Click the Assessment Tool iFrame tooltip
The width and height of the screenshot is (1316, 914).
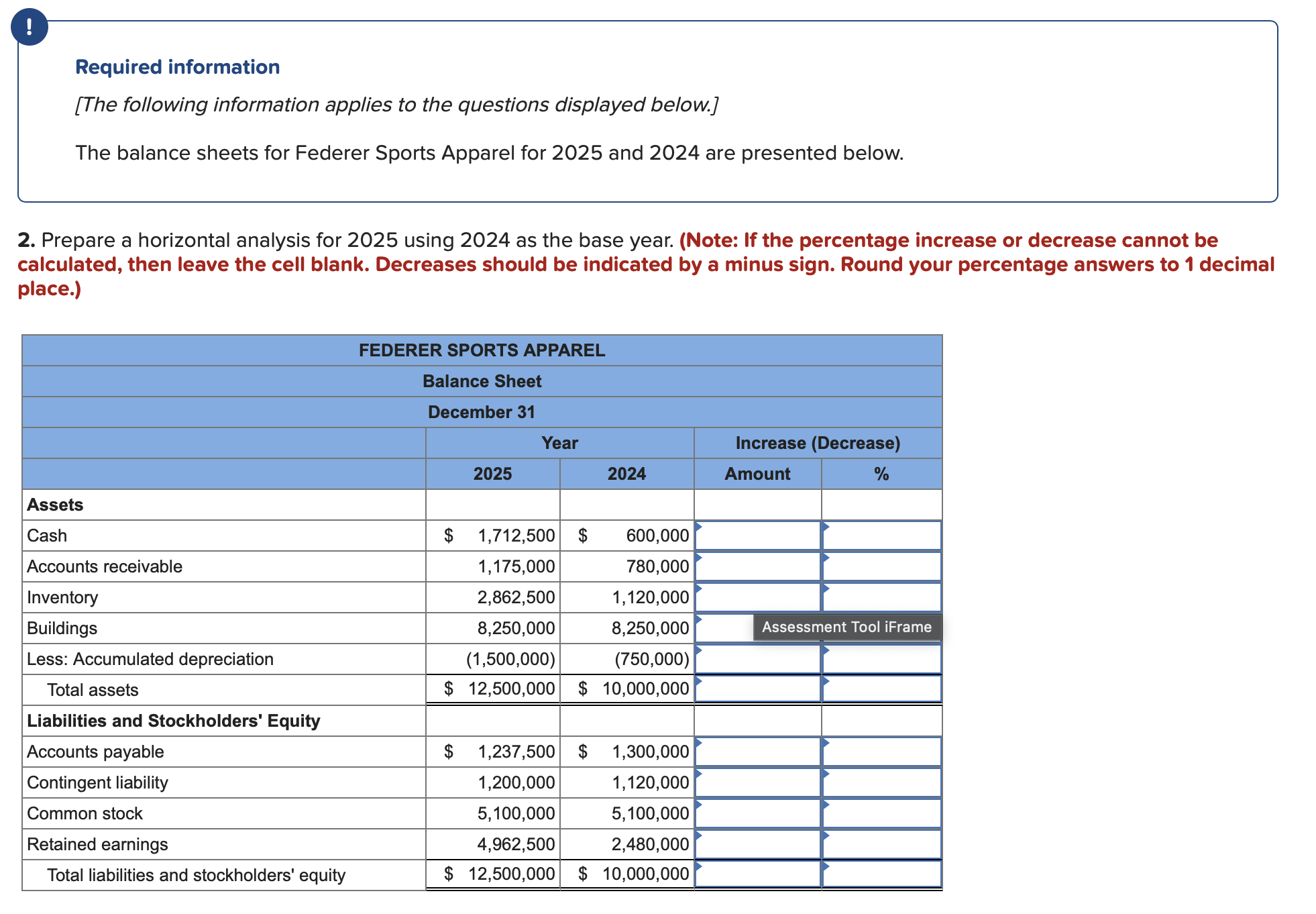point(846,627)
